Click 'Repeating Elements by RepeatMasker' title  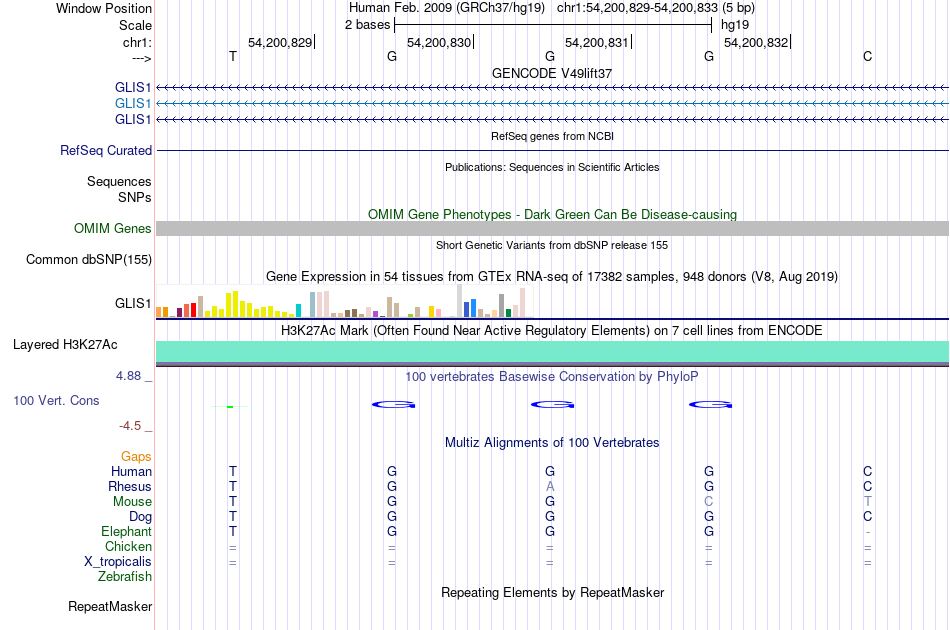pos(553,592)
